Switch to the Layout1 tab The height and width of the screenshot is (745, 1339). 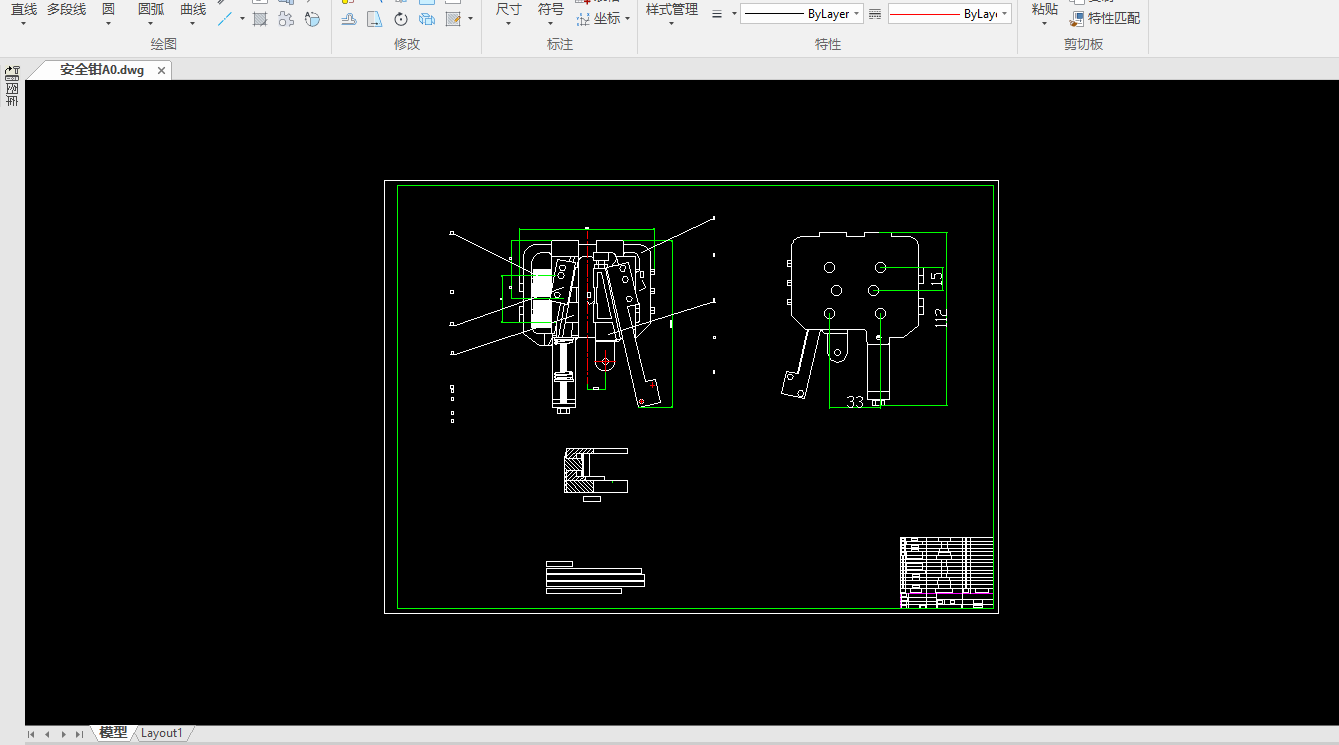click(161, 733)
